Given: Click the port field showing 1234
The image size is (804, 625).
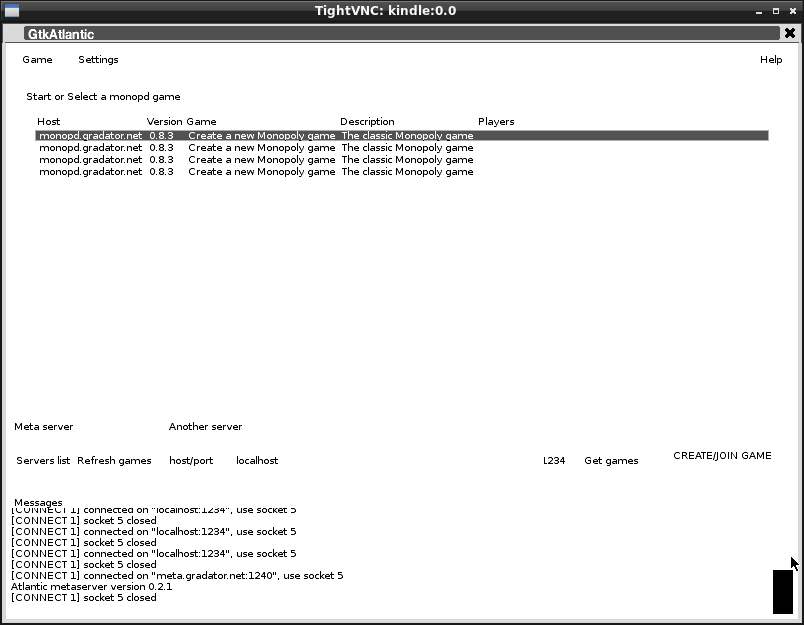Looking at the screenshot, I should coord(554,460).
